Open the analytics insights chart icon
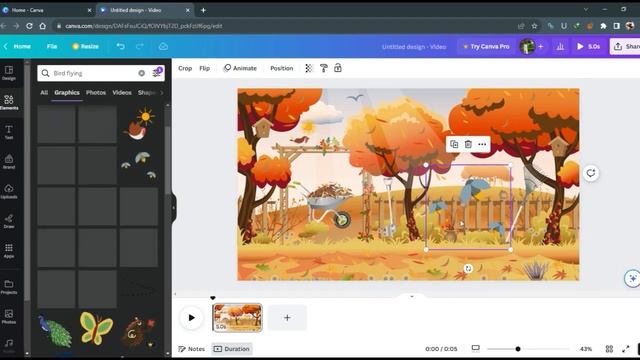 [560, 47]
